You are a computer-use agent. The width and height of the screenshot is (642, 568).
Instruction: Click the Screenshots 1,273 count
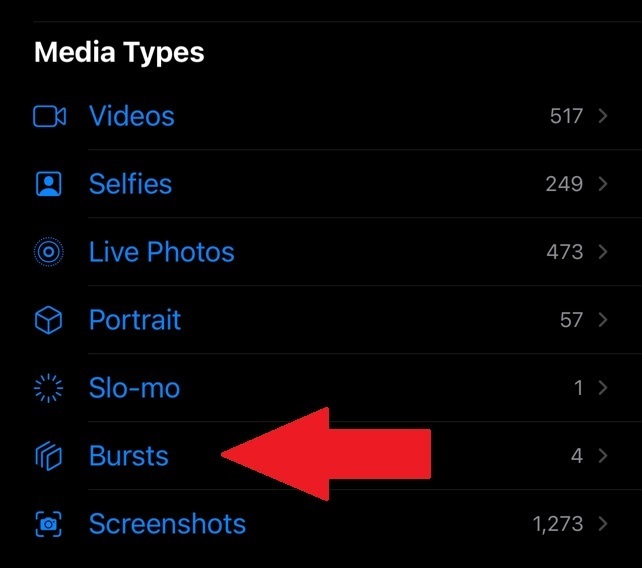[558, 524]
